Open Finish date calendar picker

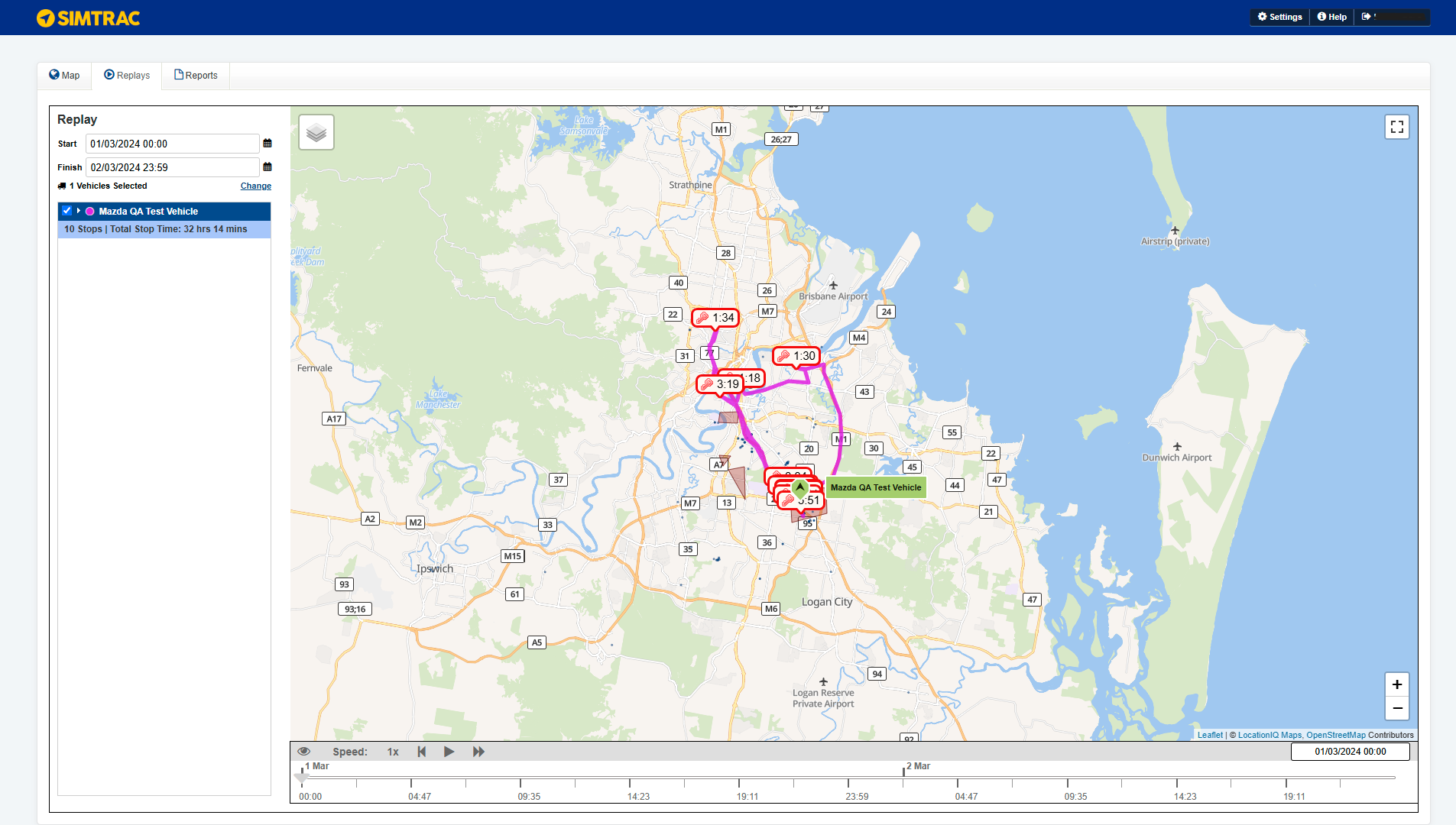pos(268,167)
